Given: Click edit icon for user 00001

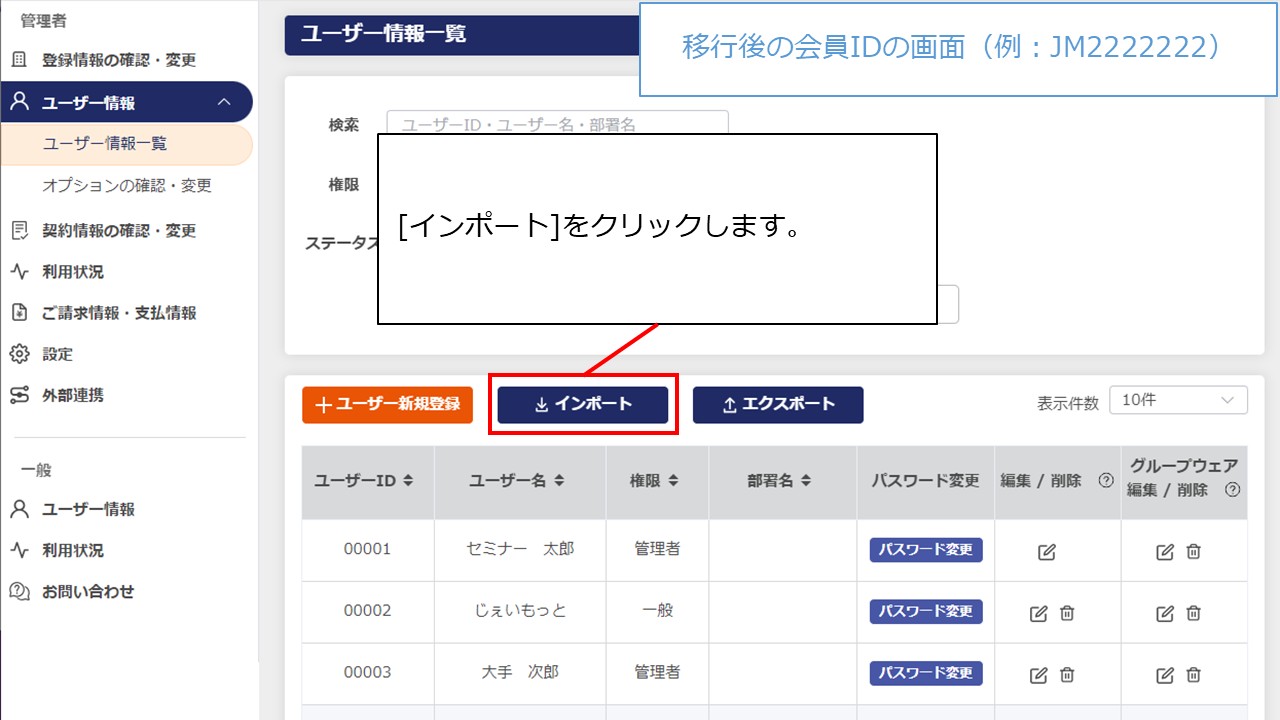Looking at the screenshot, I should pyautogui.click(x=1047, y=552).
